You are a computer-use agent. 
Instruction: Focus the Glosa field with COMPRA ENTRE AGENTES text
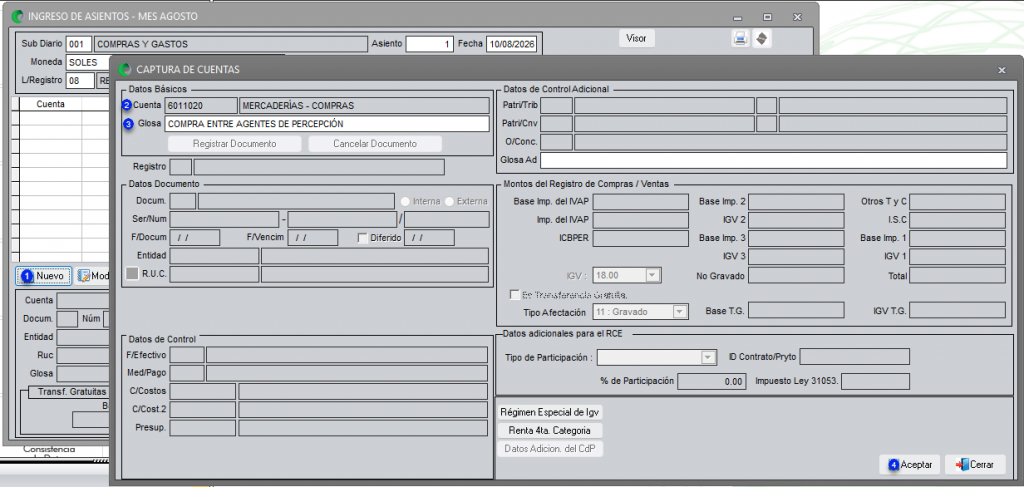point(327,124)
